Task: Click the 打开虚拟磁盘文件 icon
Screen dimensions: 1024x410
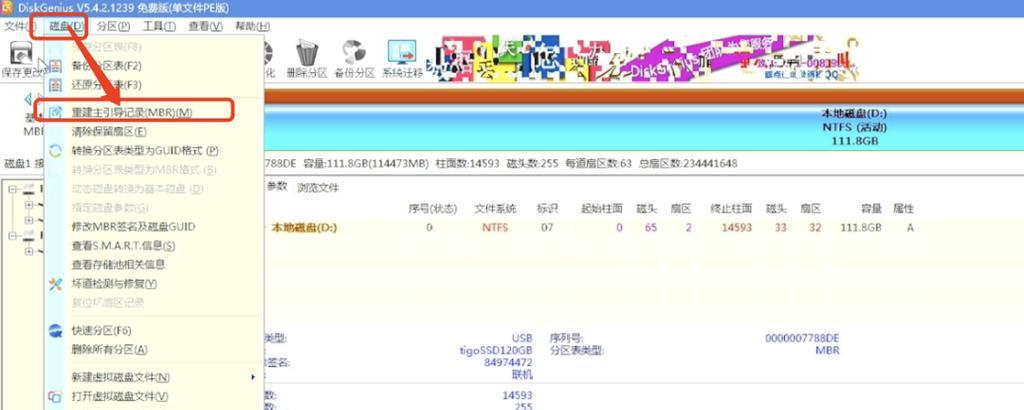Action: pos(56,397)
